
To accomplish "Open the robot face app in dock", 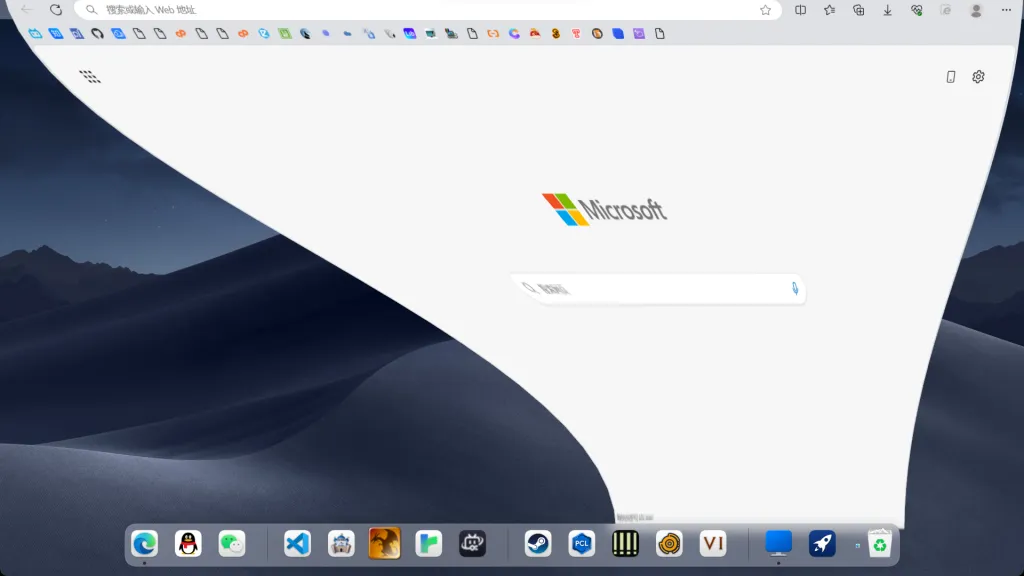I will pyautogui.click(x=472, y=543).
